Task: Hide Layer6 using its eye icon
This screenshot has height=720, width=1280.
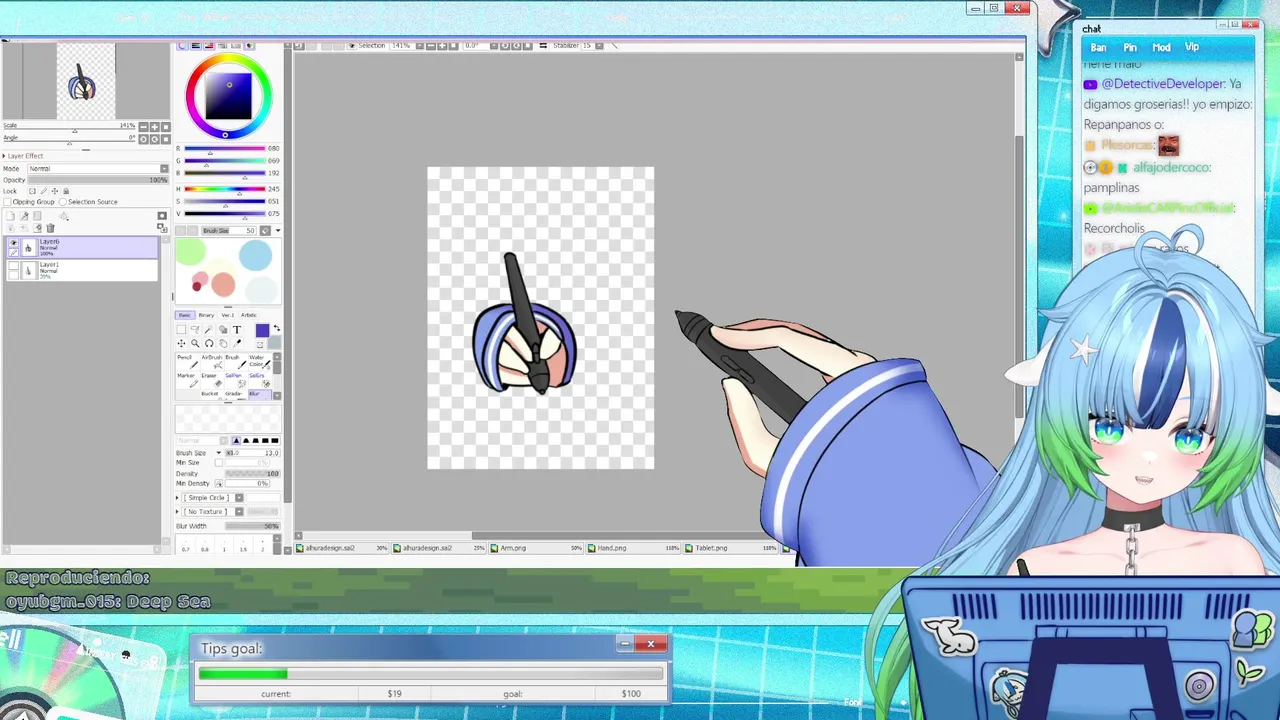Action: pos(14,242)
